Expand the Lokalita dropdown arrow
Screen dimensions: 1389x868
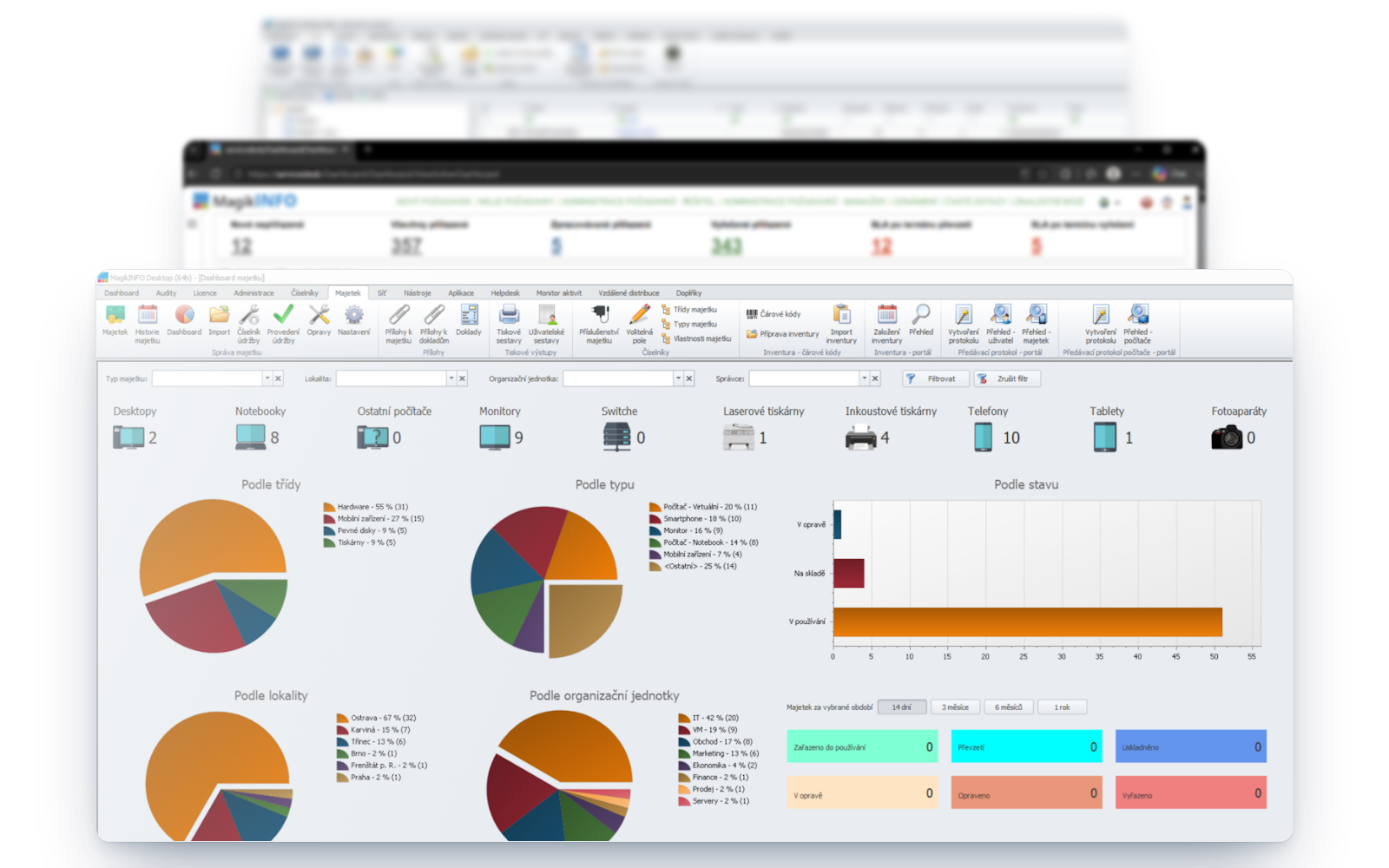pos(451,378)
